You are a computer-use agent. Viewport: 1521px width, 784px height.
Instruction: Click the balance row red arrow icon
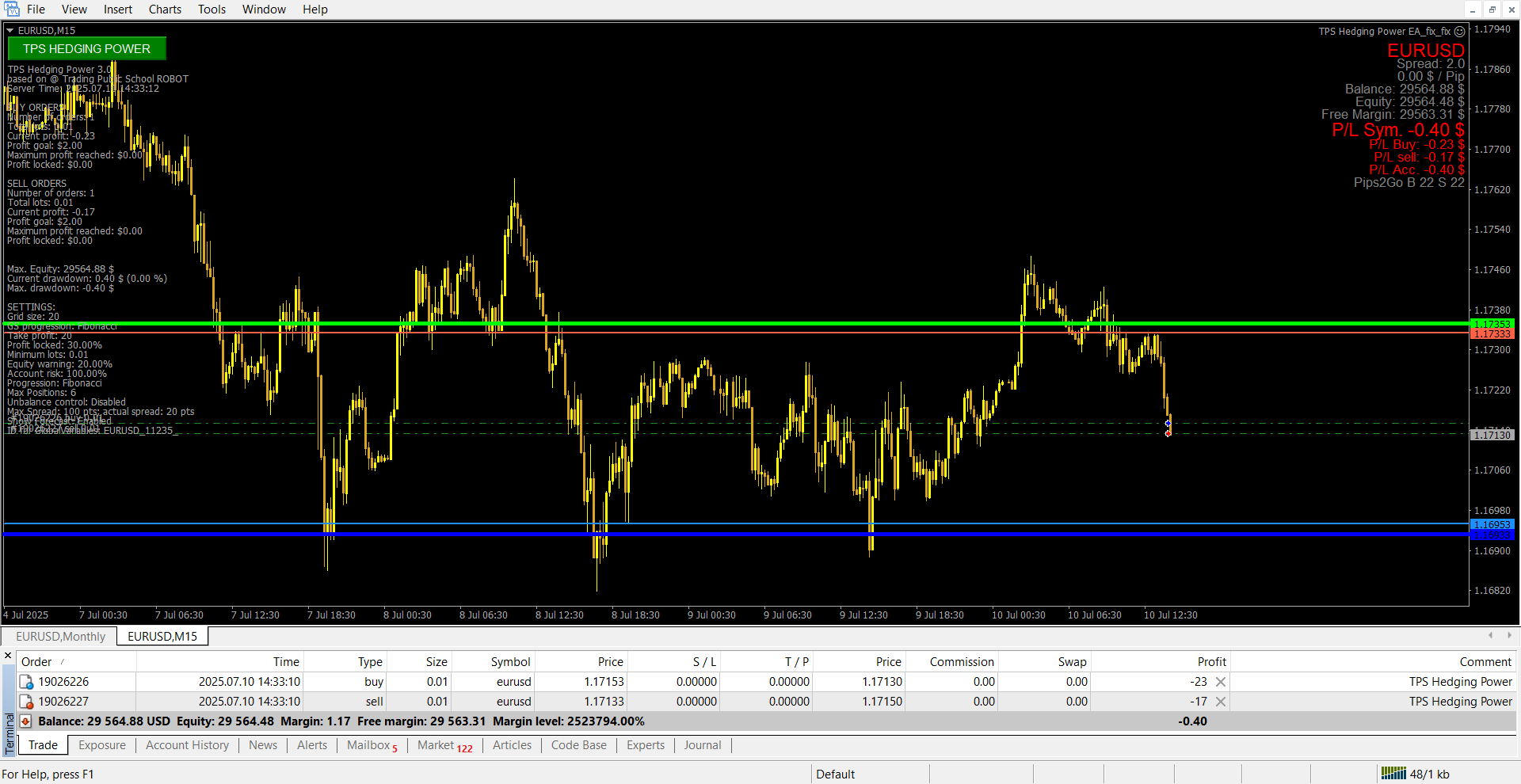pos(25,721)
